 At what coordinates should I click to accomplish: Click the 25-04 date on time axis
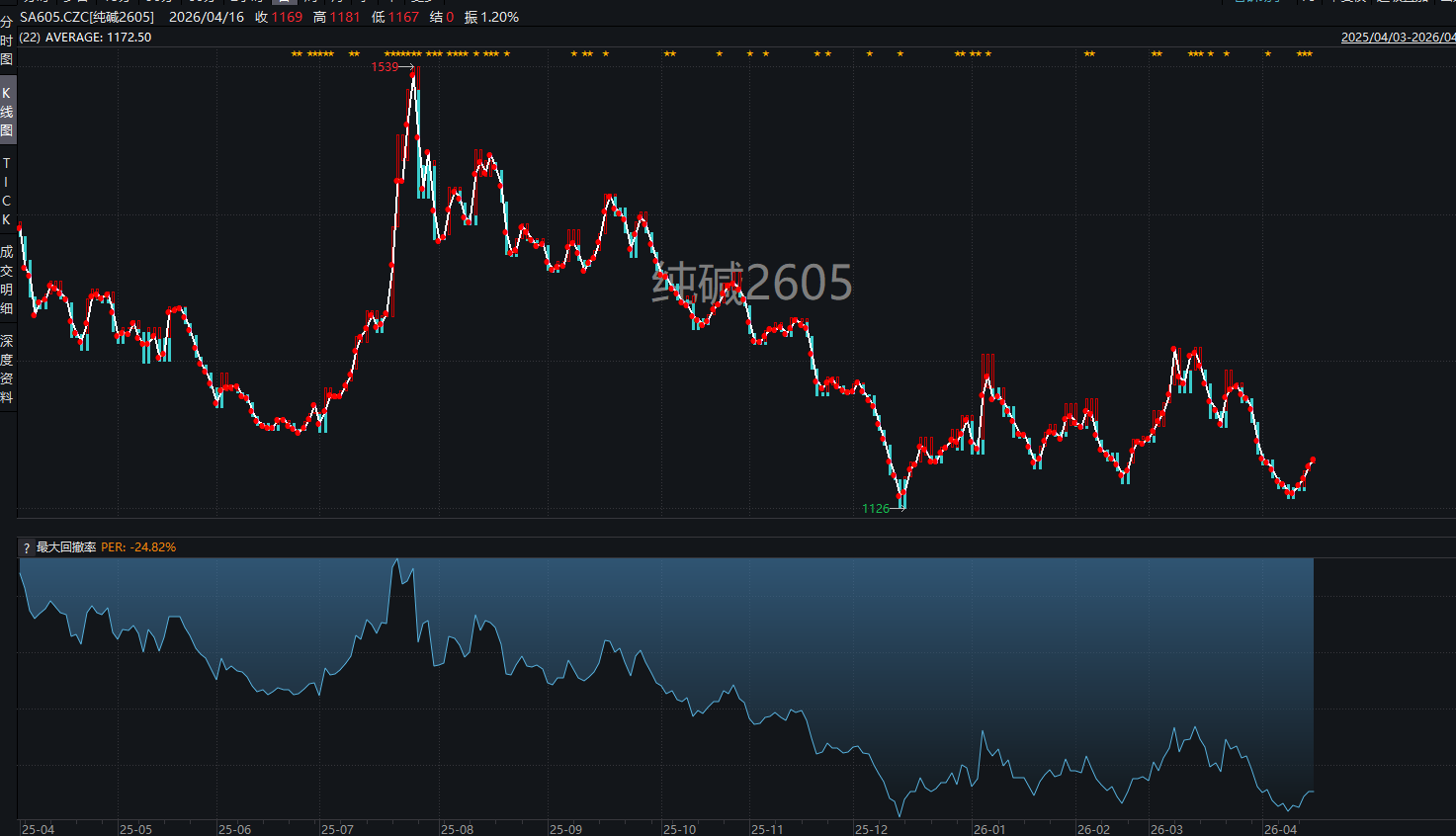38,829
